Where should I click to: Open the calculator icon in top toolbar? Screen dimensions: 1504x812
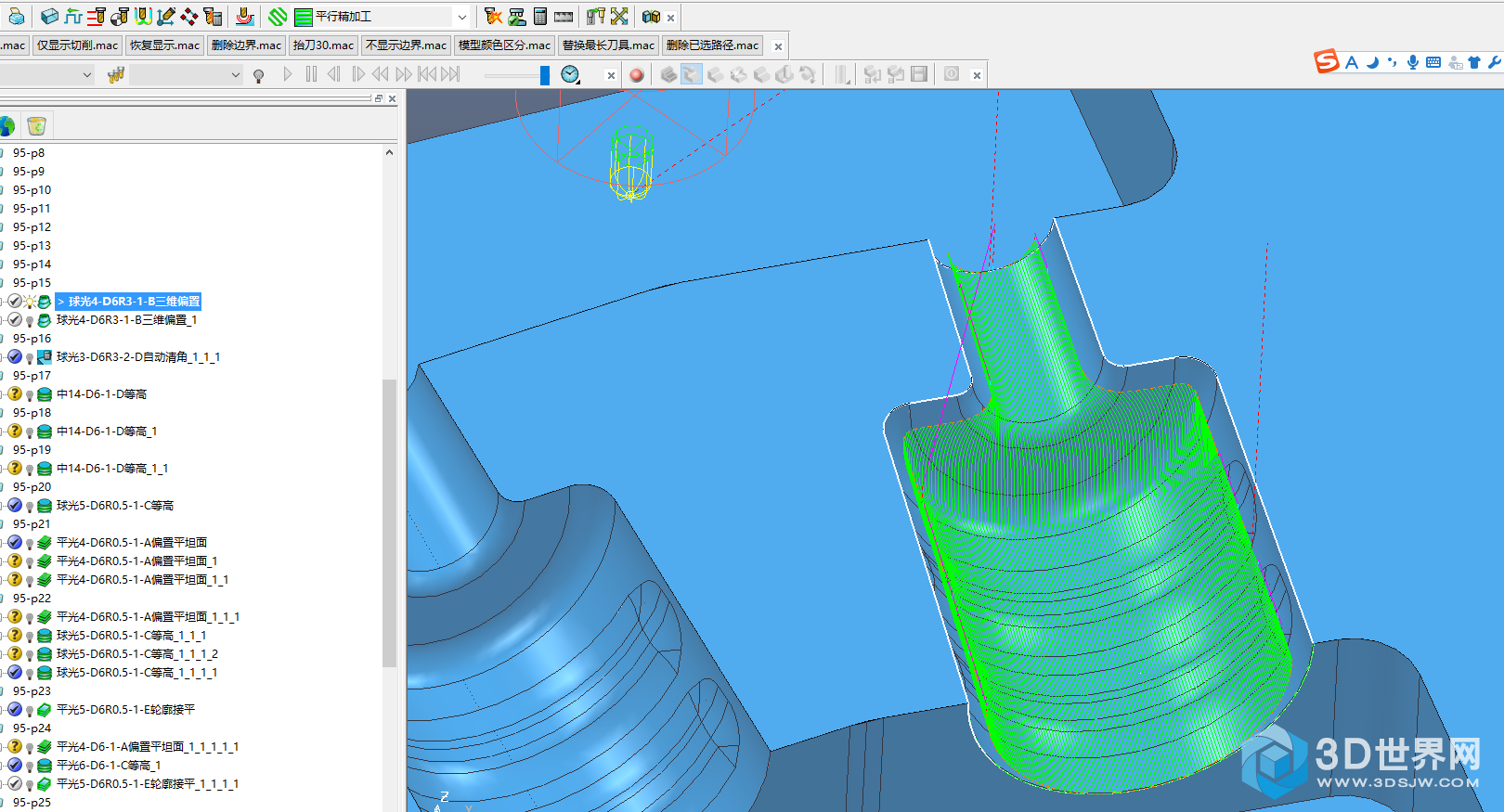pos(540,17)
